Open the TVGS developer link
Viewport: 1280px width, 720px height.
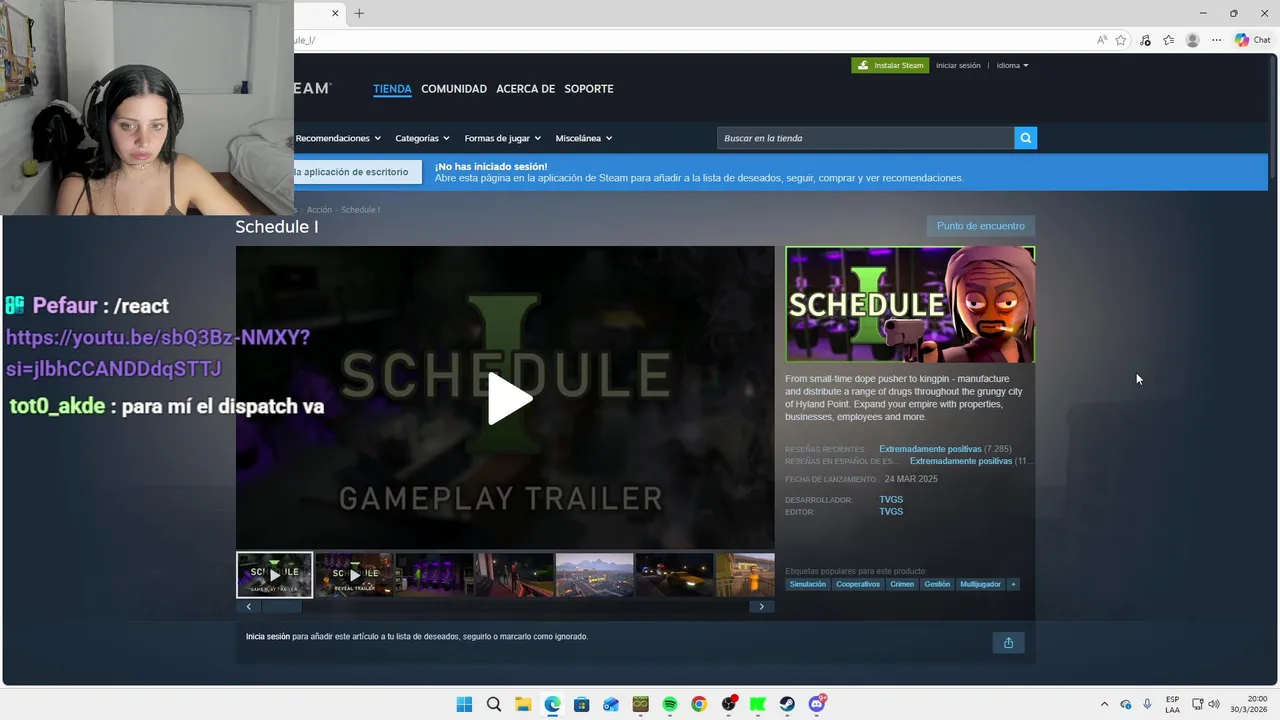891,500
